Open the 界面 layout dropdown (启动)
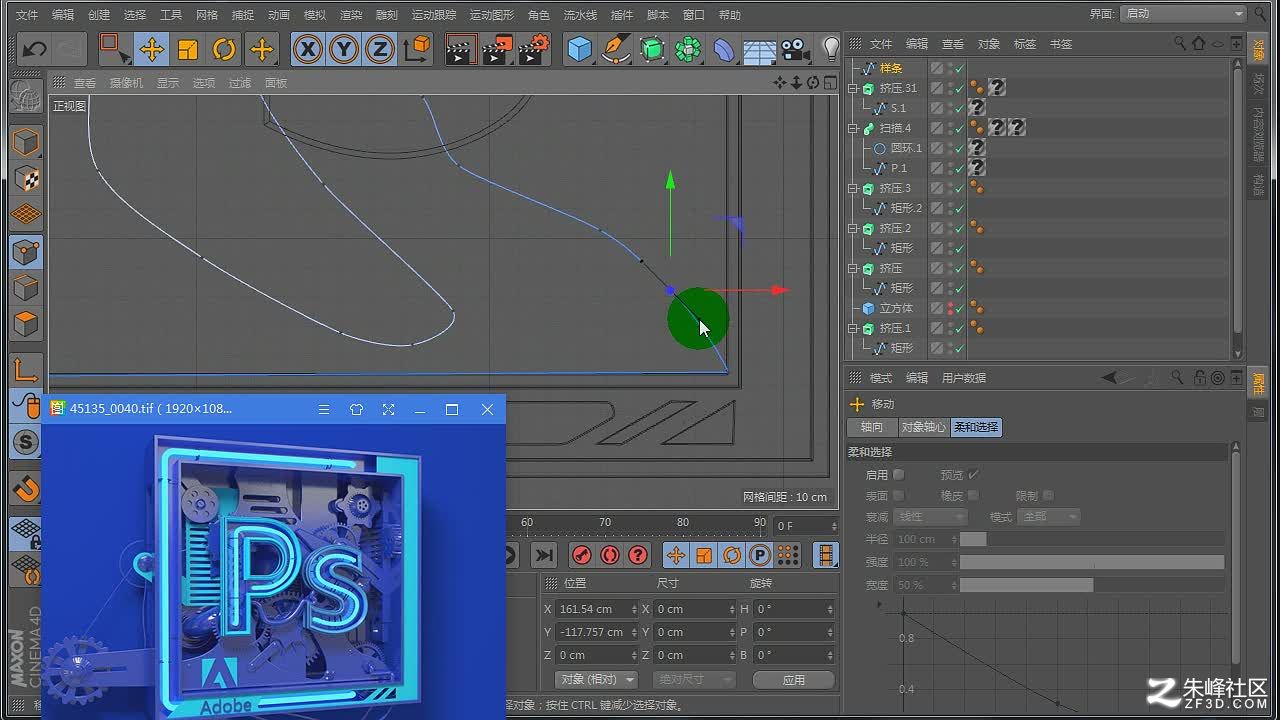 click(1183, 14)
